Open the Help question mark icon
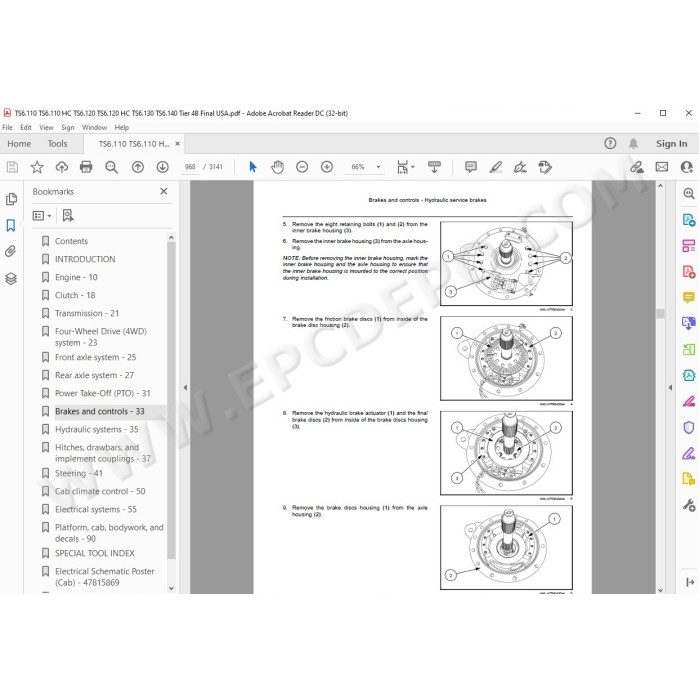Image resolution: width=700 pixels, height=700 pixels. point(610,143)
